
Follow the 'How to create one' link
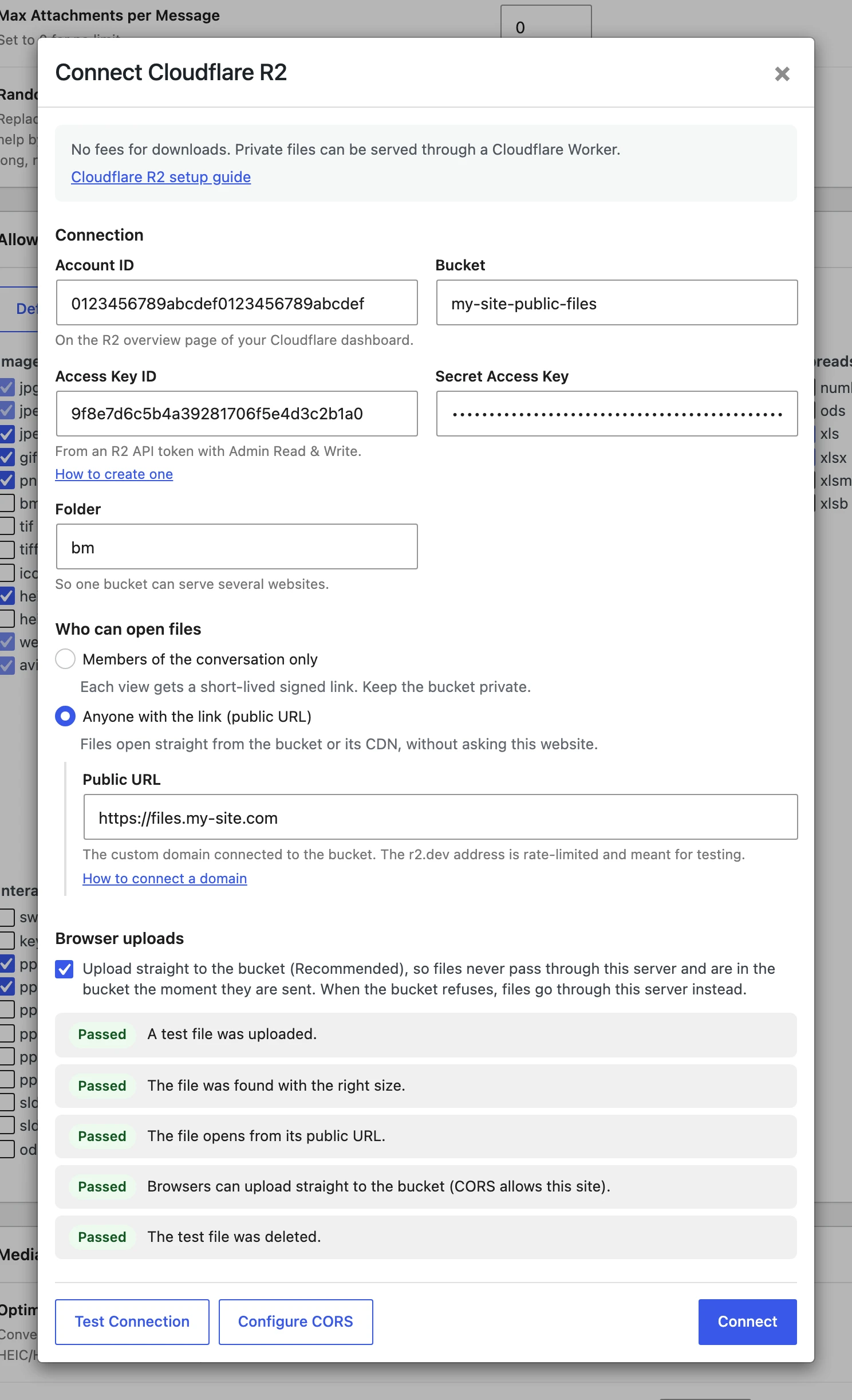click(x=114, y=474)
